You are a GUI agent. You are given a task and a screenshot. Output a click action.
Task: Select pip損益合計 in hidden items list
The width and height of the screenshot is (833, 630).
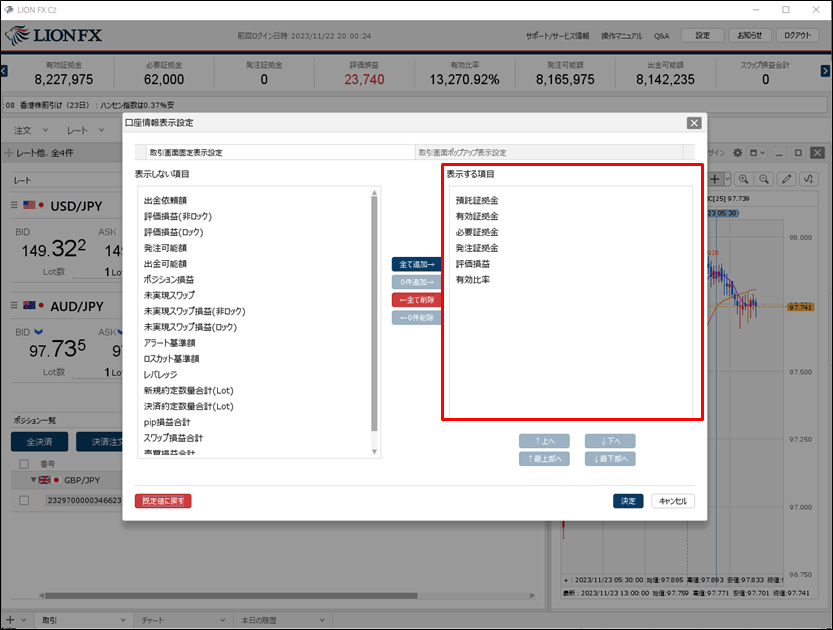click(x=167, y=422)
